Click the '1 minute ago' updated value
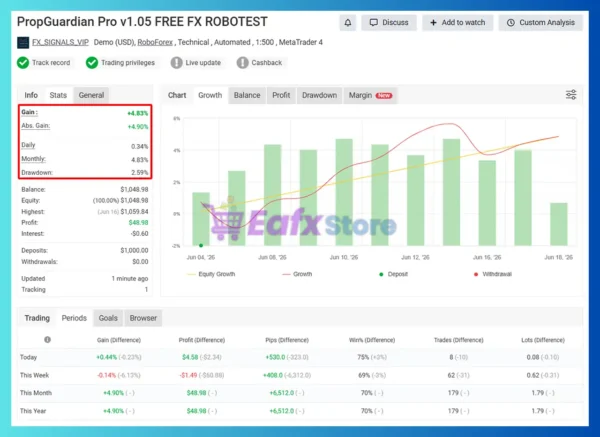Viewport: 600px width, 437px height. coord(130,279)
